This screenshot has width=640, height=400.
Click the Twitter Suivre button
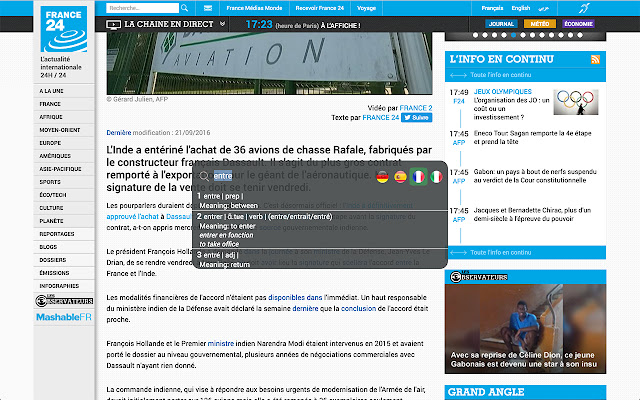tap(416, 118)
